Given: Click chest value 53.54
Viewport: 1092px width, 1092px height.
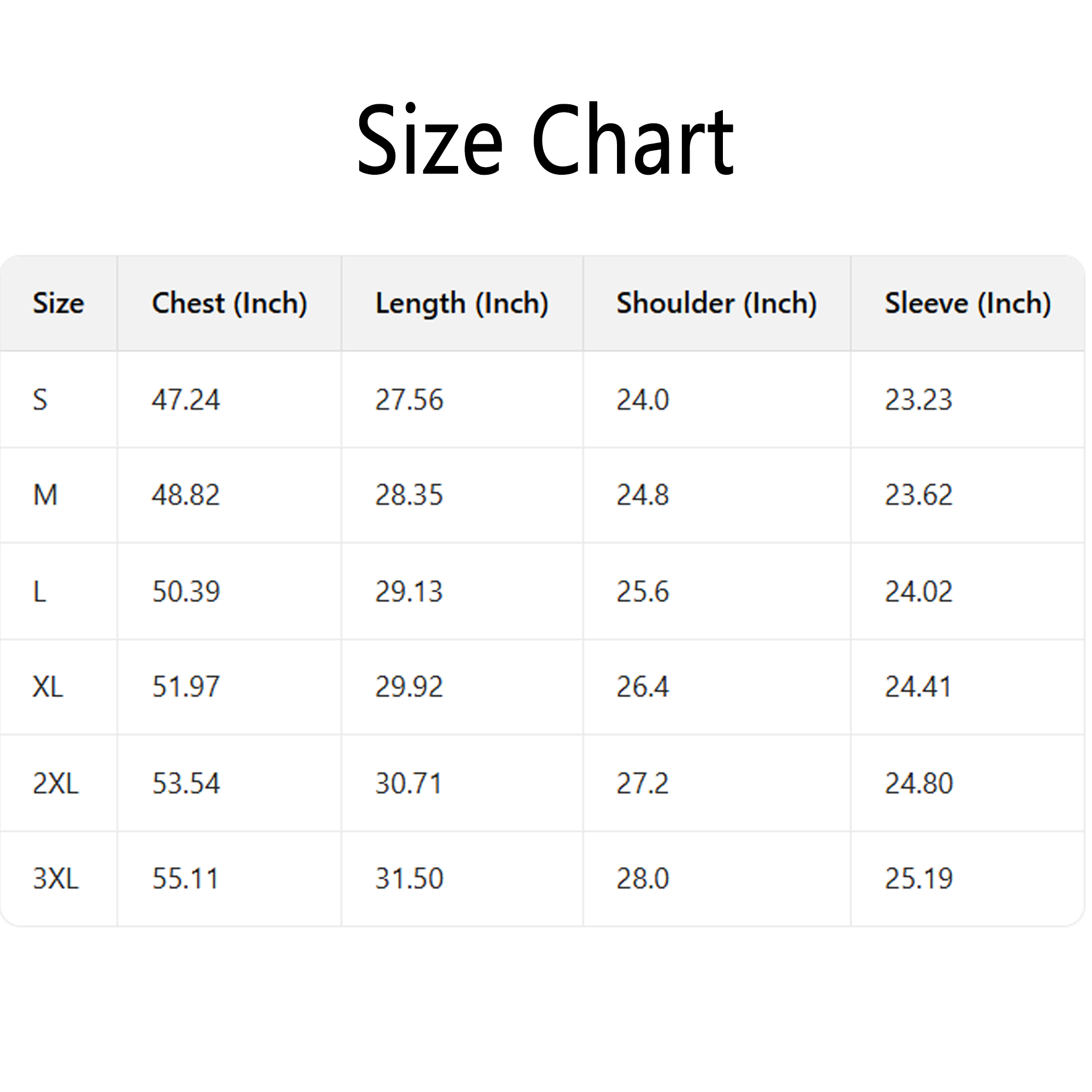Looking at the screenshot, I should click(x=186, y=784).
